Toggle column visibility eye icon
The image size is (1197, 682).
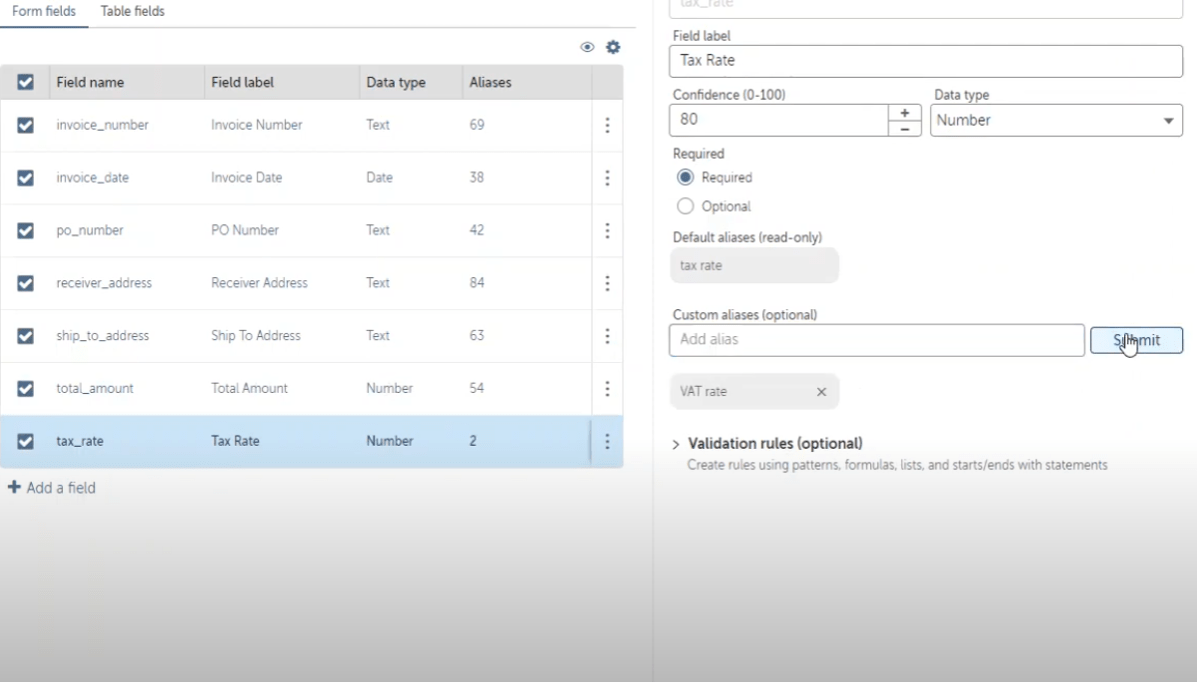pyautogui.click(x=588, y=47)
